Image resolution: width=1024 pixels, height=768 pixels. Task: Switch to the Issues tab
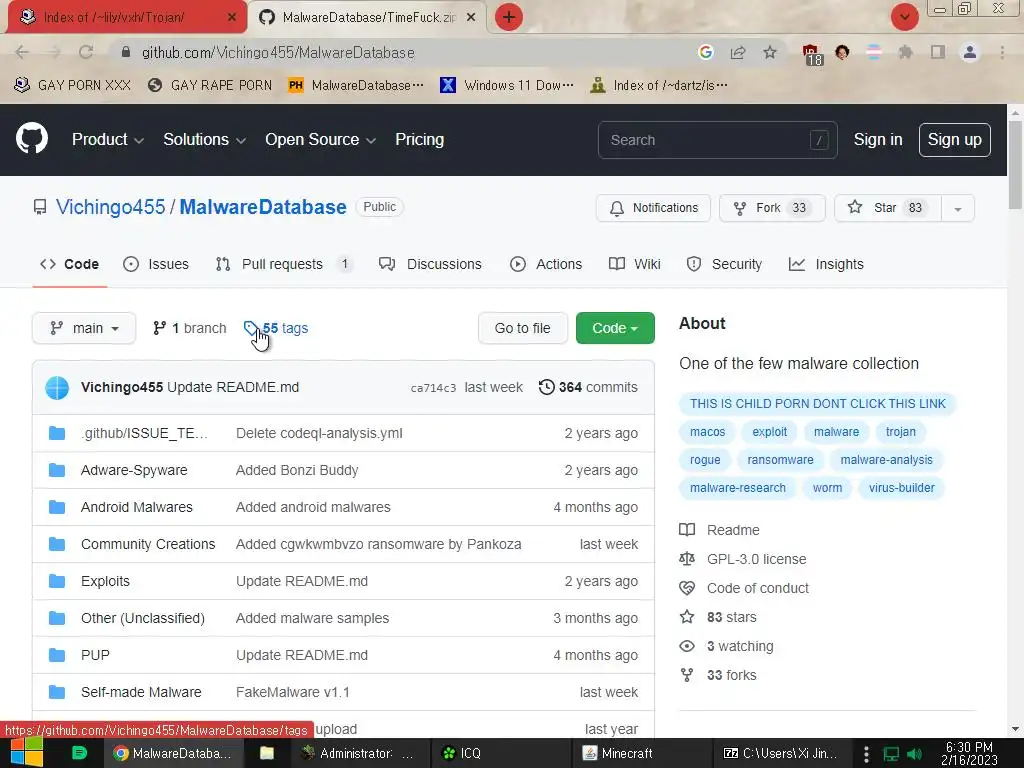pos(156,264)
